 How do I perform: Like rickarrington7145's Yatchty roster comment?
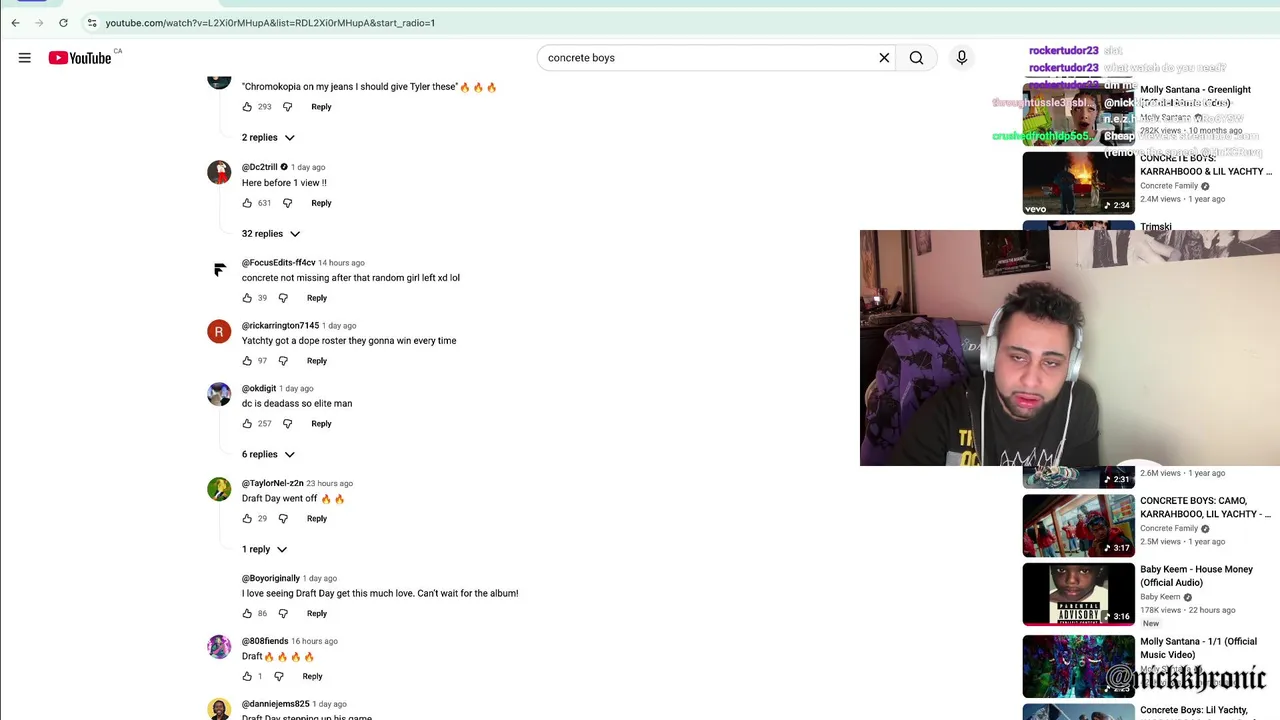pos(247,361)
